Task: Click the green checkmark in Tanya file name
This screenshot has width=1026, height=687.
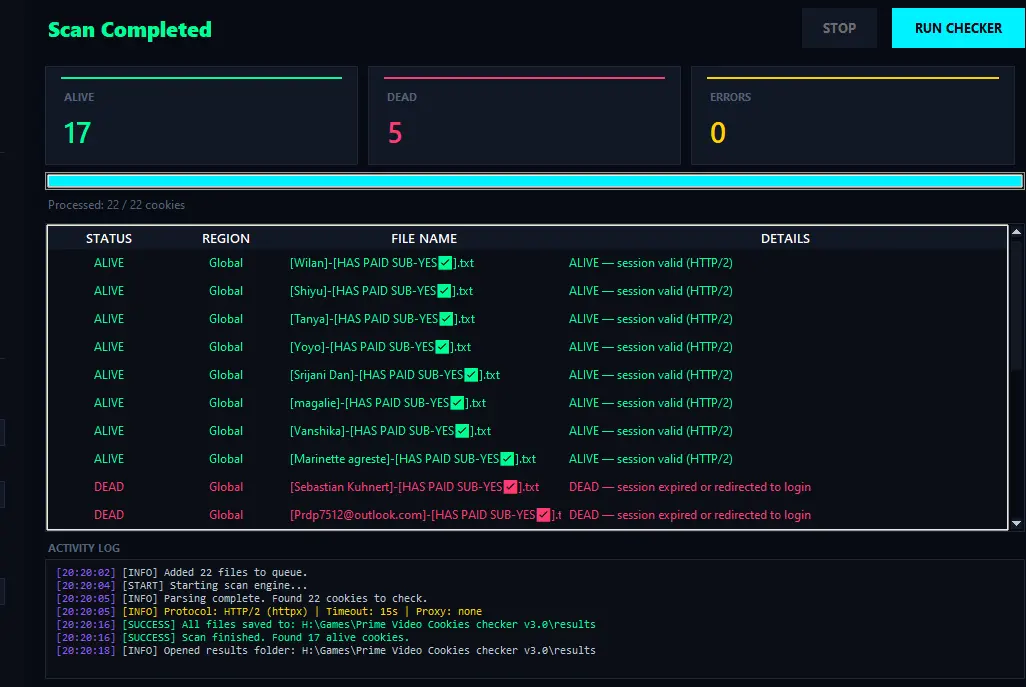Action: [446, 319]
